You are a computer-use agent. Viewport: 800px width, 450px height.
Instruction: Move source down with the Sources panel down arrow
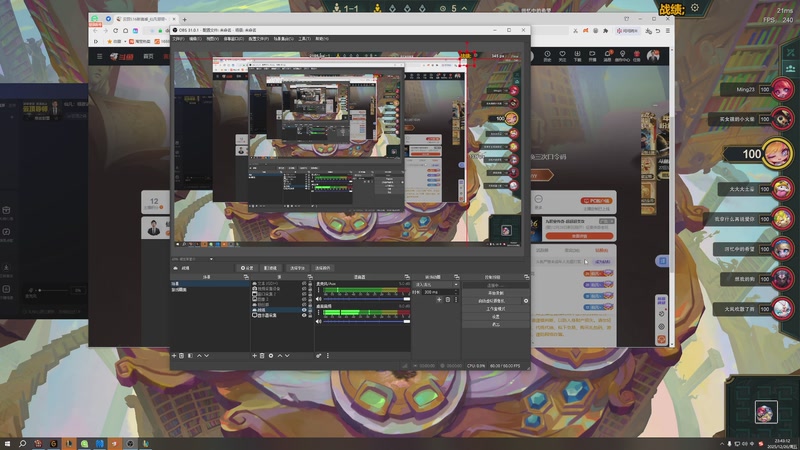(287, 356)
